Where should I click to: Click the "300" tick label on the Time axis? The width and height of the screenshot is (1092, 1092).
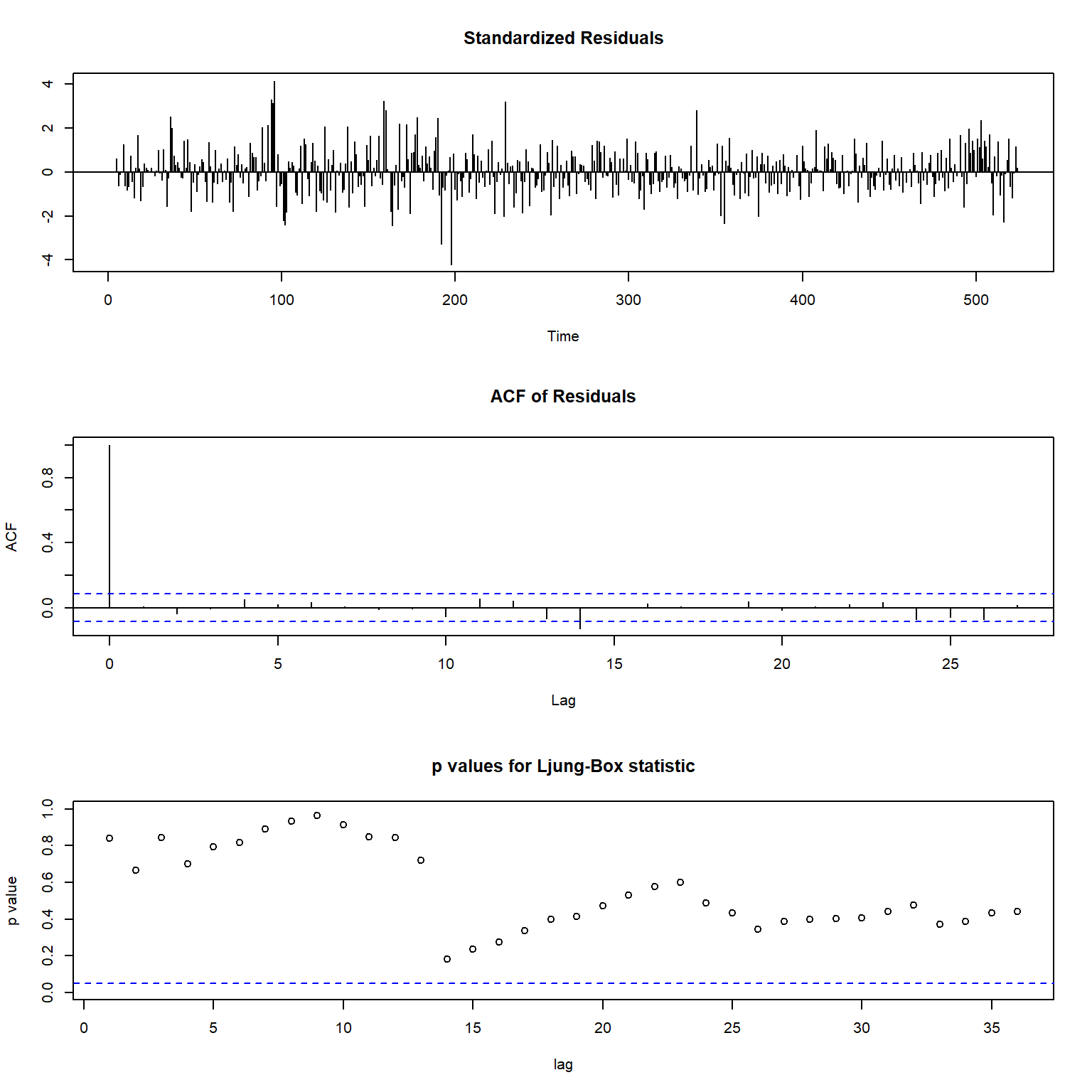point(628,300)
